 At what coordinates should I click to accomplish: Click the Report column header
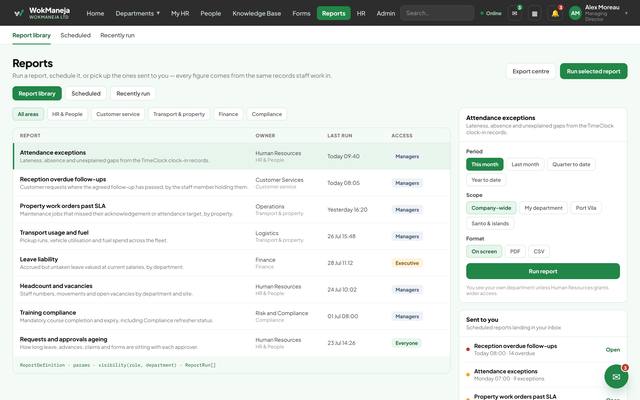coord(30,136)
